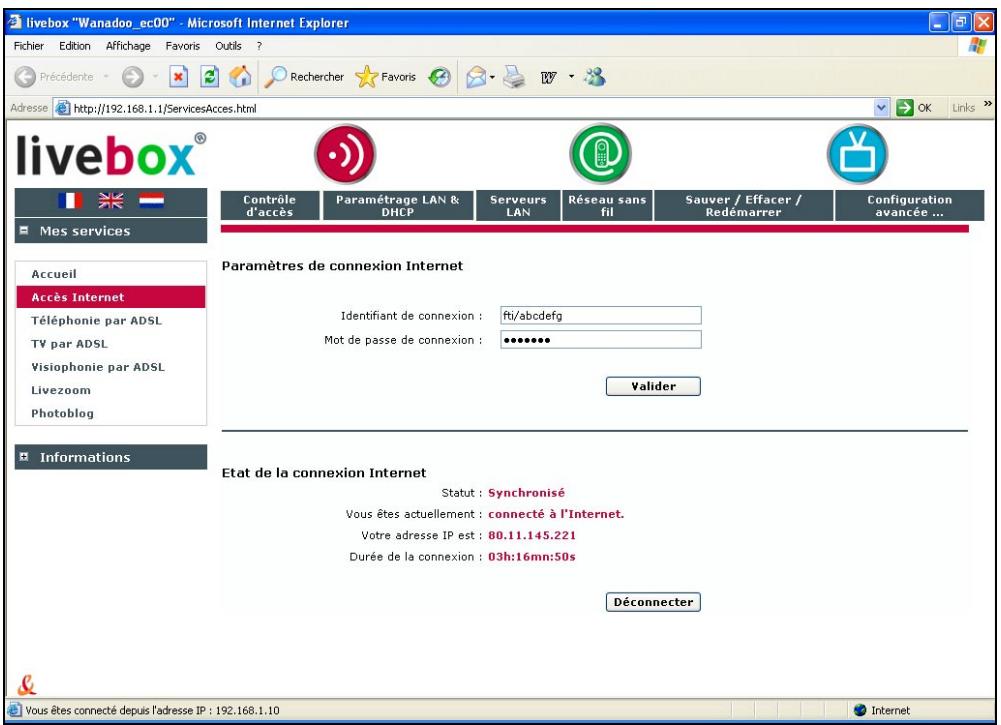The width and height of the screenshot is (1001, 725).
Task: Click the page icon in the address bar
Action: pyautogui.click(x=63, y=108)
